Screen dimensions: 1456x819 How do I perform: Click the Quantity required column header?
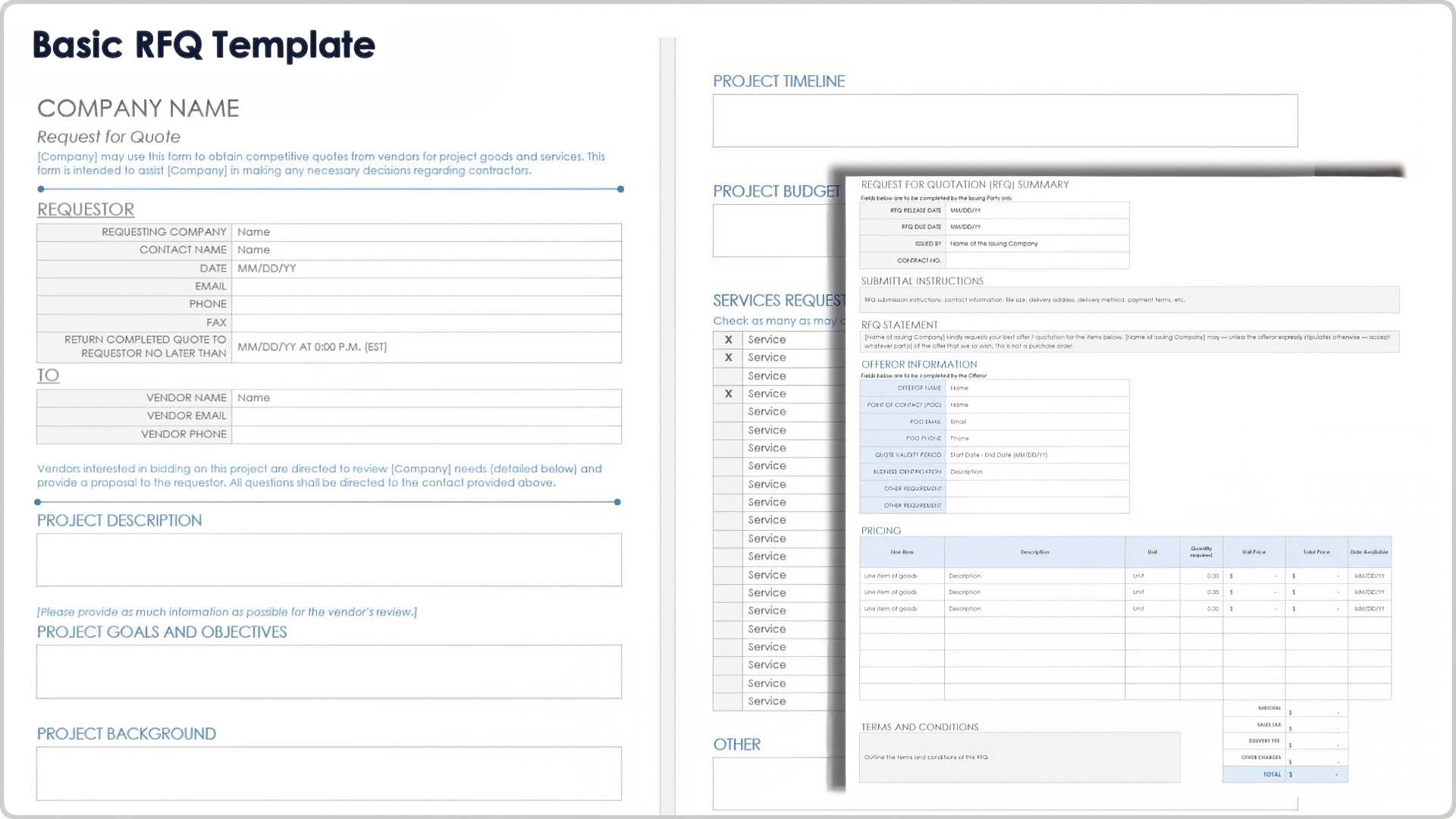pyautogui.click(x=1201, y=552)
